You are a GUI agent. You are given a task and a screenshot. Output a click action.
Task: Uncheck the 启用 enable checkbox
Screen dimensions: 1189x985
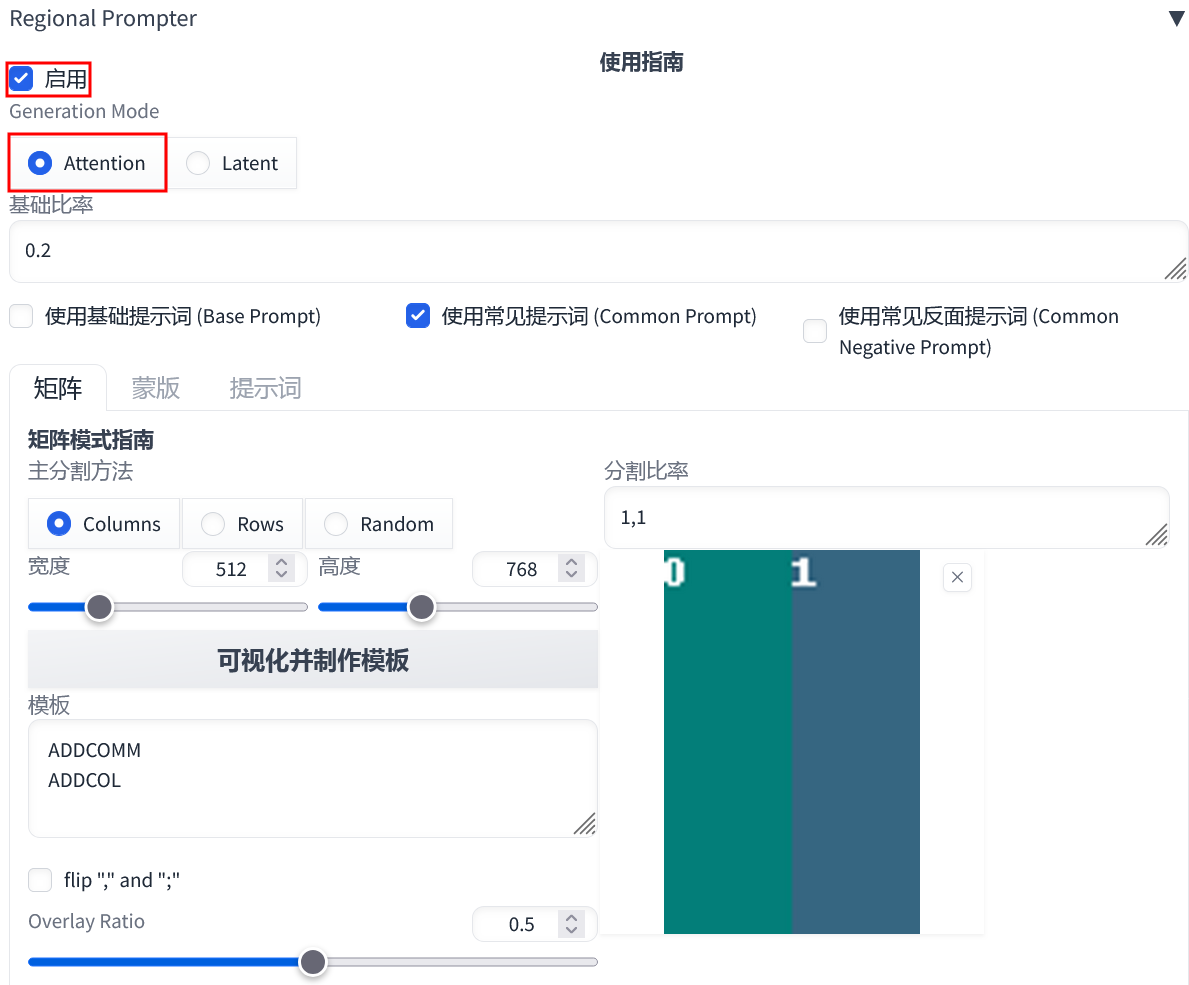pos(21,78)
